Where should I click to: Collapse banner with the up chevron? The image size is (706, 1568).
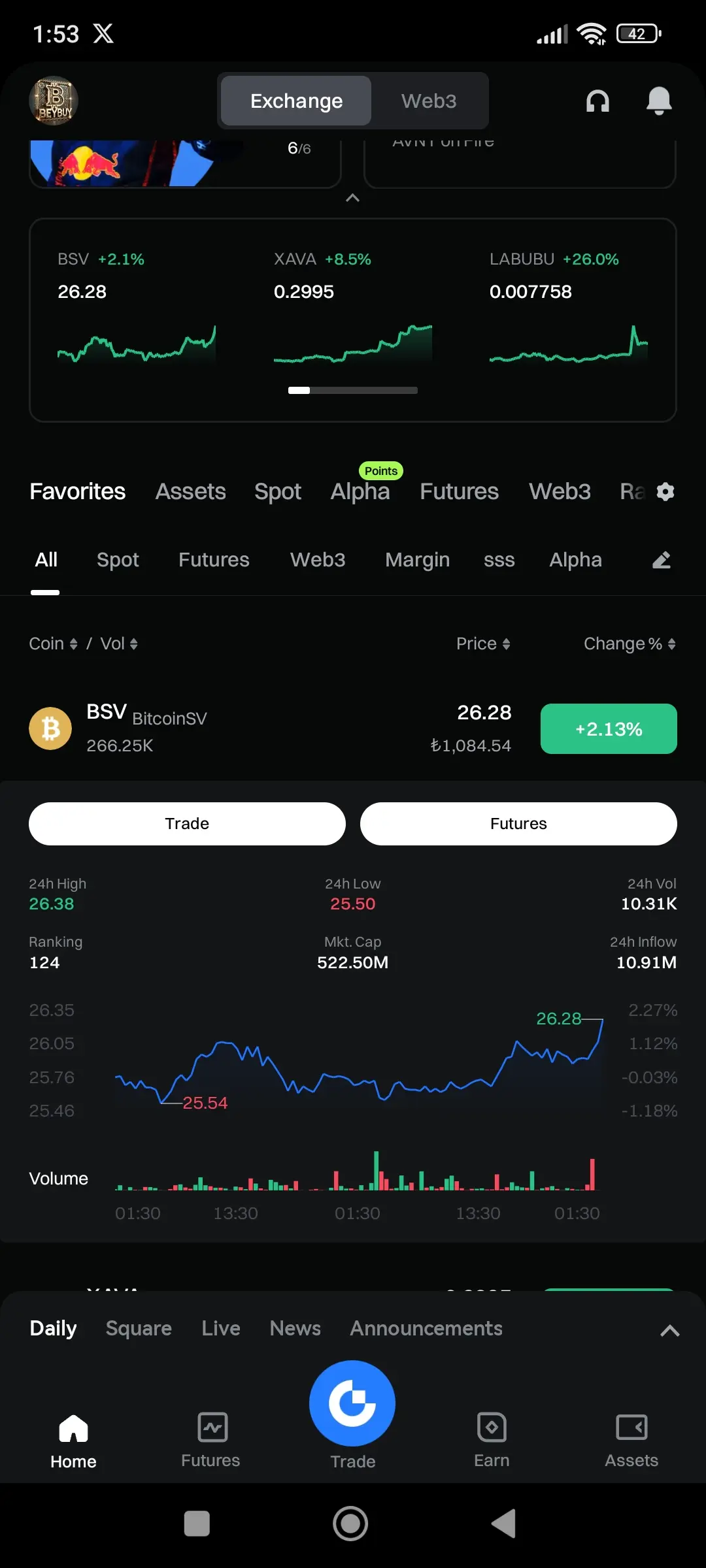click(352, 198)
